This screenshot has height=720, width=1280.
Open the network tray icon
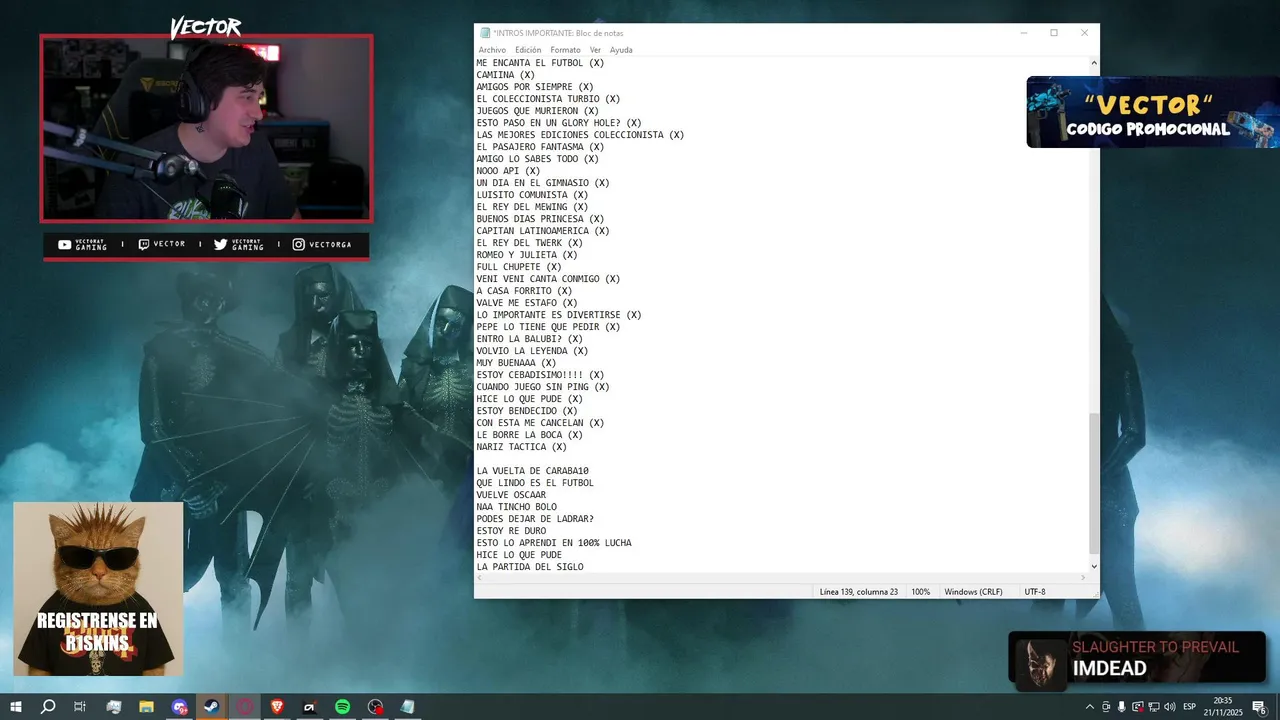[1153, 707]
